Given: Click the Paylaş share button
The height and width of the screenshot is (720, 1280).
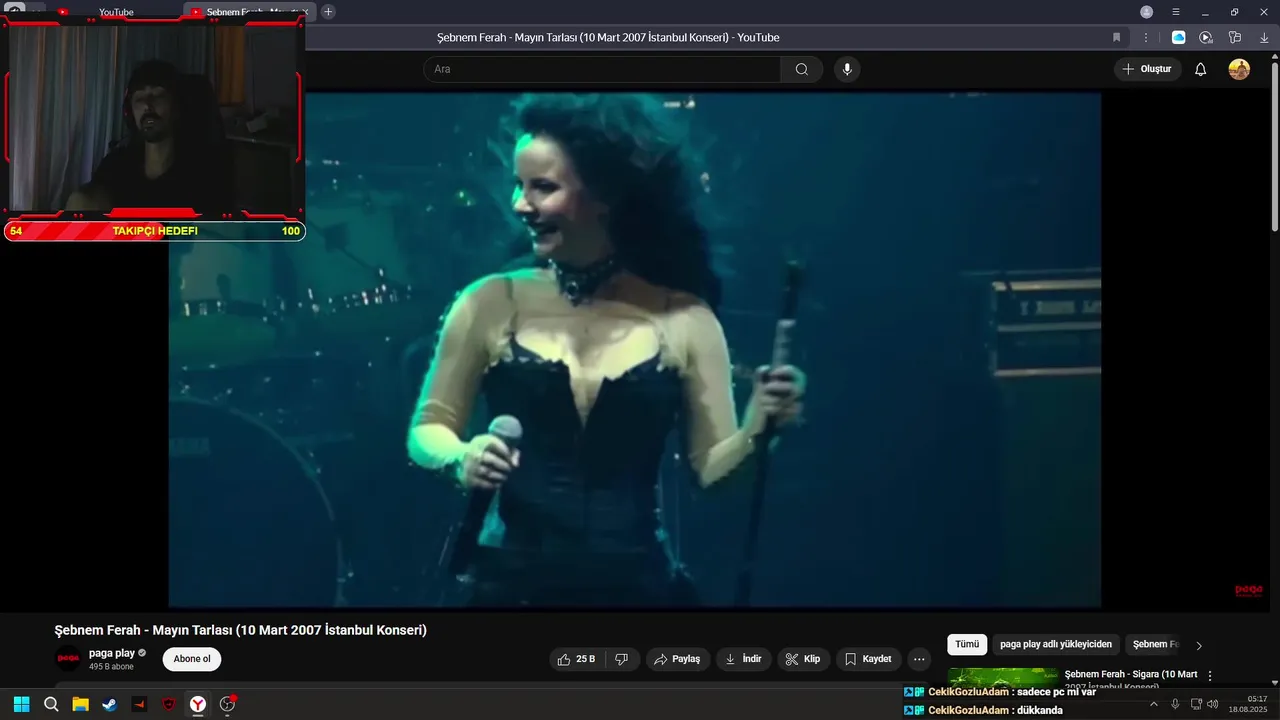Looking at the screenshot, I should (678, 659).
